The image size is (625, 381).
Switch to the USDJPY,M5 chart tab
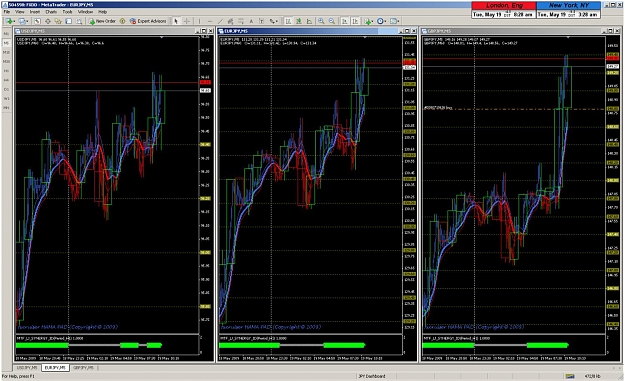27,367
